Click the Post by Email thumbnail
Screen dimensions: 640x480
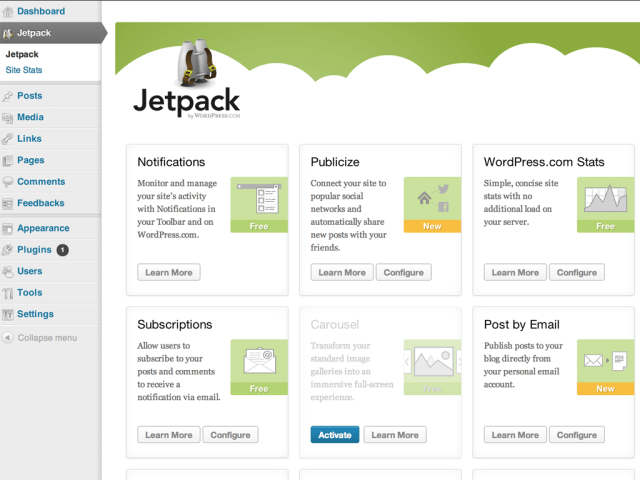click(605, 367)
